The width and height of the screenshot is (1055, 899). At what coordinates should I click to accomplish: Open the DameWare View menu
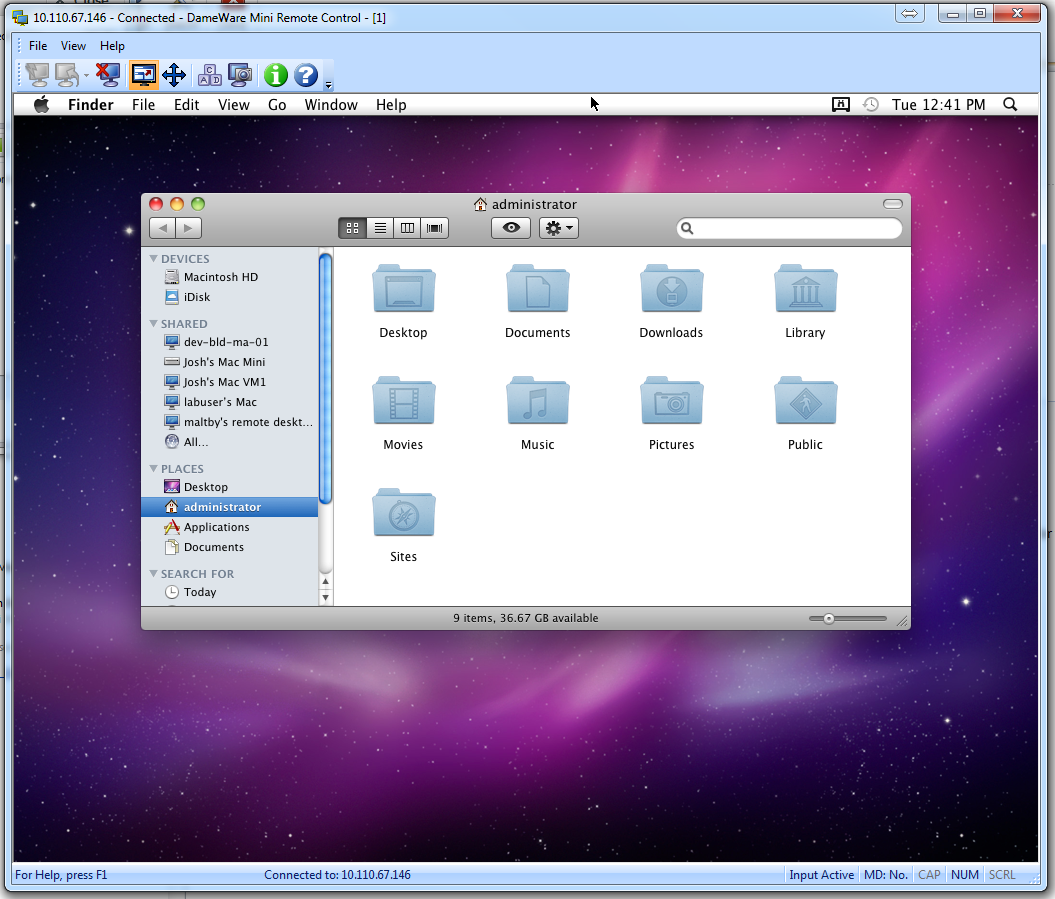tap(73, 46)
